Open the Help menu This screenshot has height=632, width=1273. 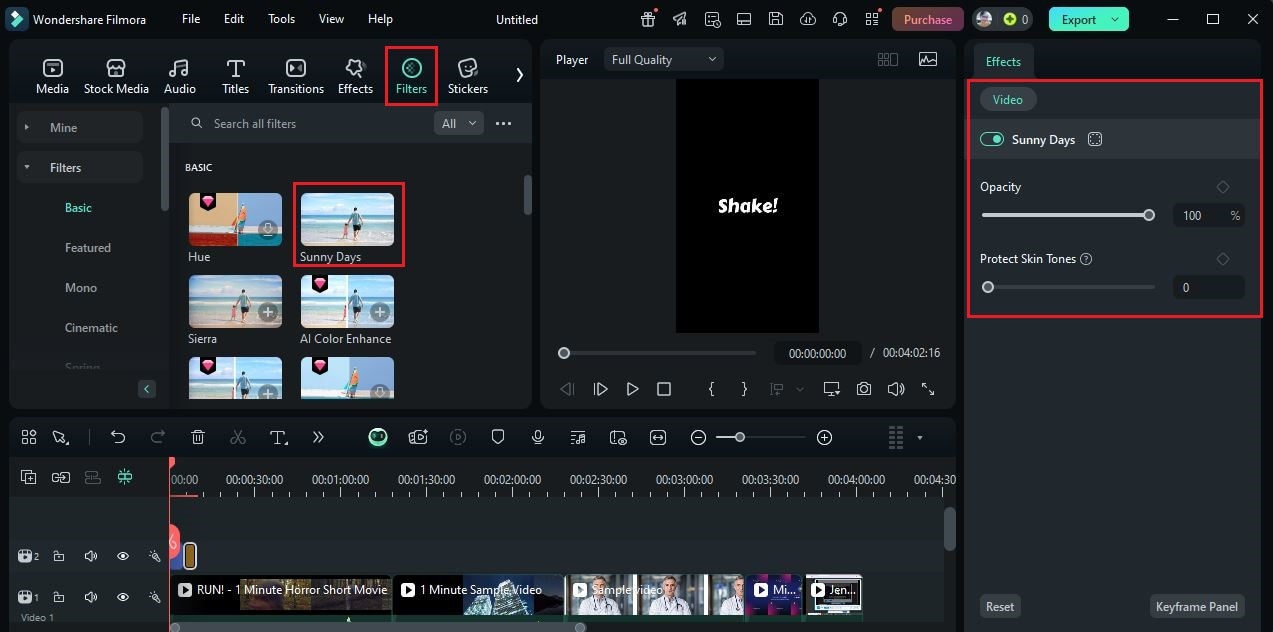(380, 19)
